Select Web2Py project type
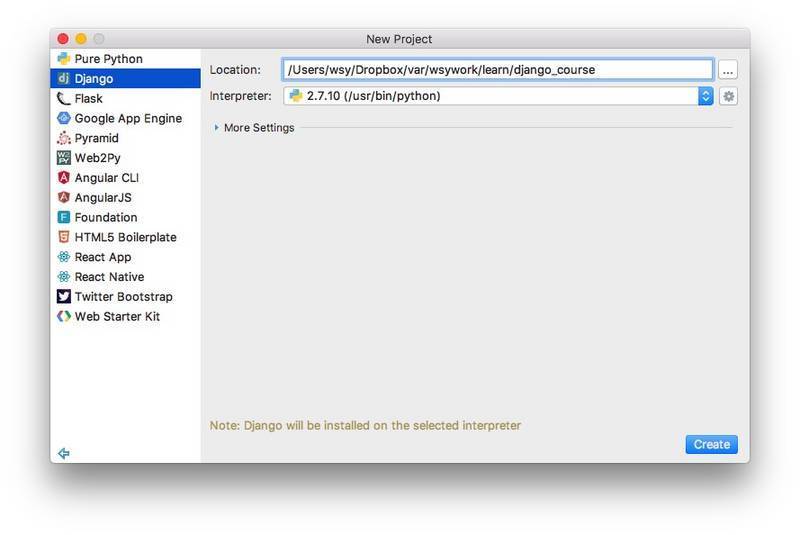Viewport: 800px width, 535px height. point(126,158)
